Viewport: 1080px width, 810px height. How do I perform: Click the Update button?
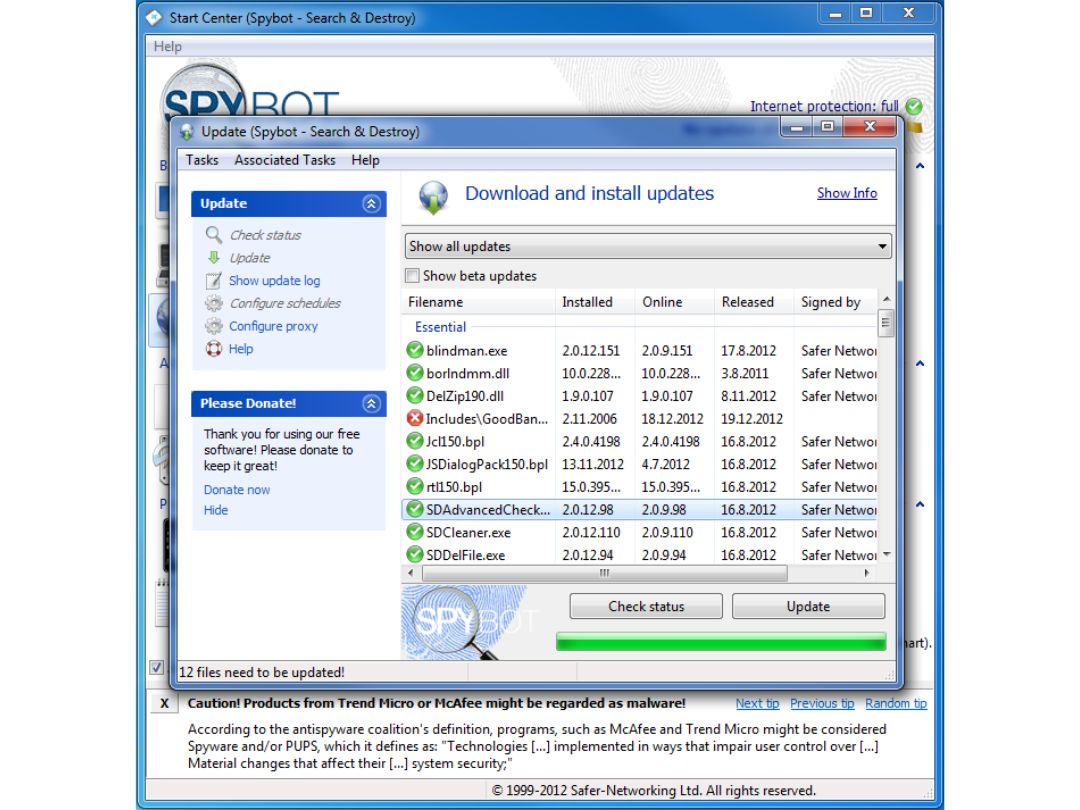(808, 606)
